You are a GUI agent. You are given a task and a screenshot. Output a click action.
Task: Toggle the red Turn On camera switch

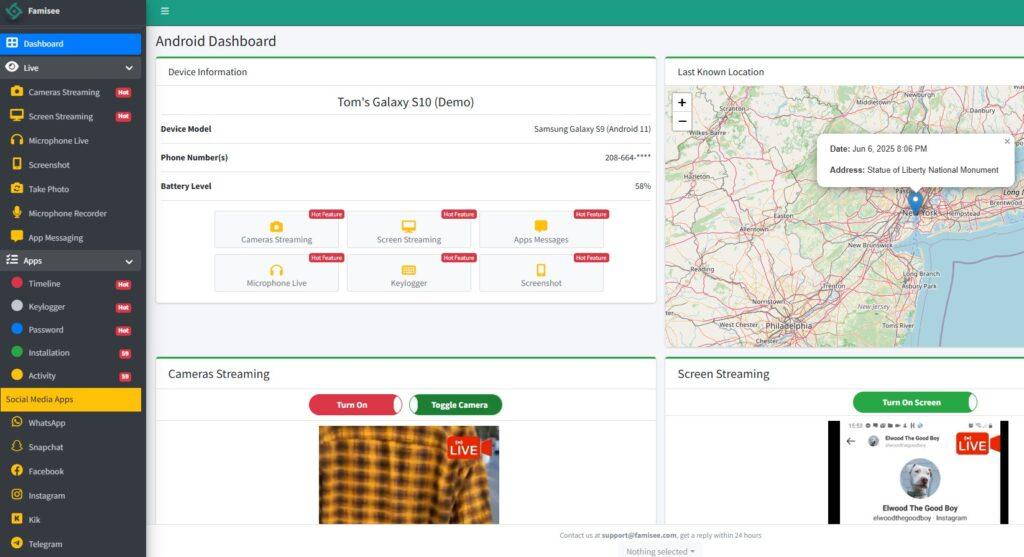(355, 405)
